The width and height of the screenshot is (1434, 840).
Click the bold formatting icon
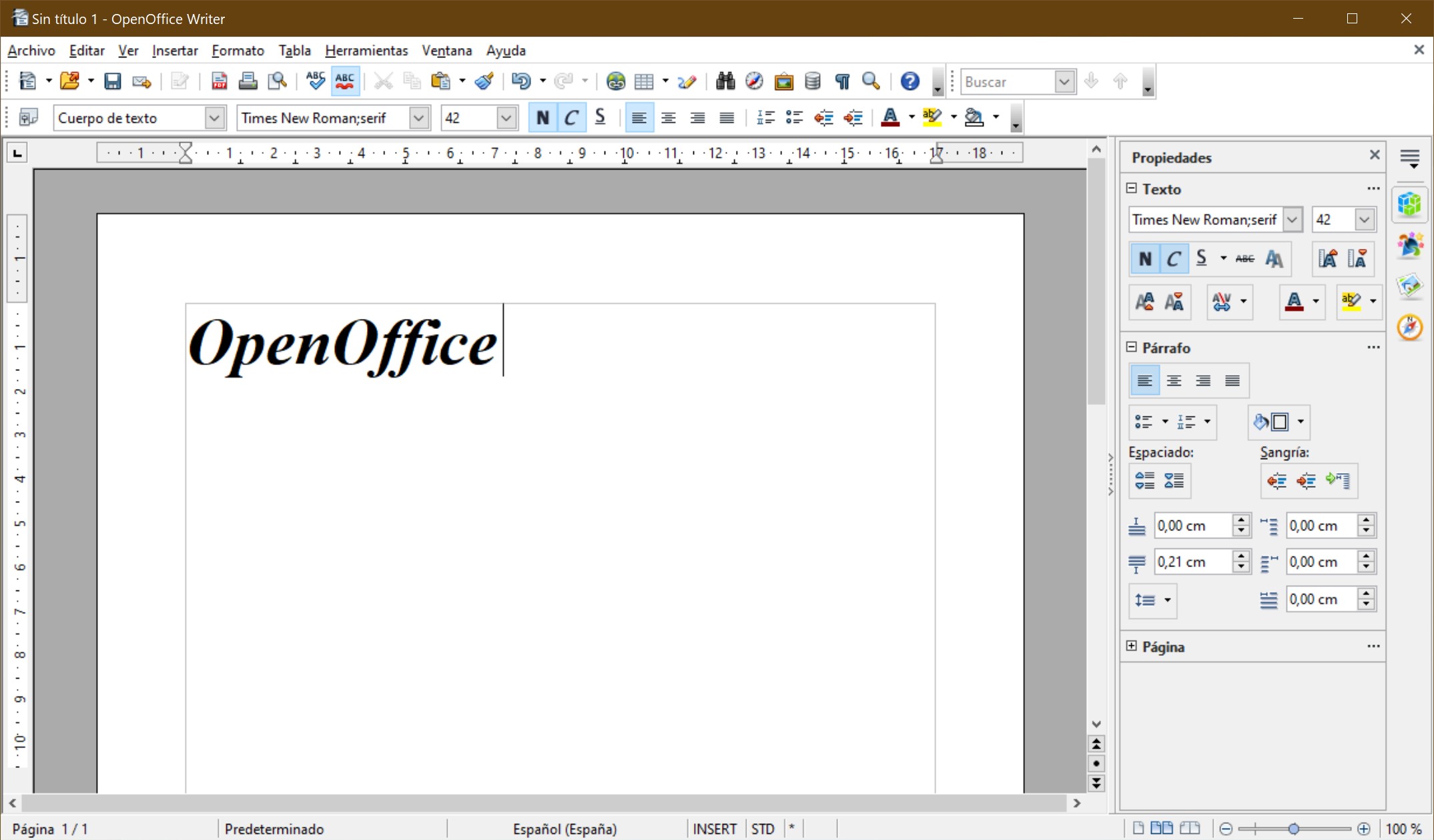pyautogui.click(x=542, y=118)
